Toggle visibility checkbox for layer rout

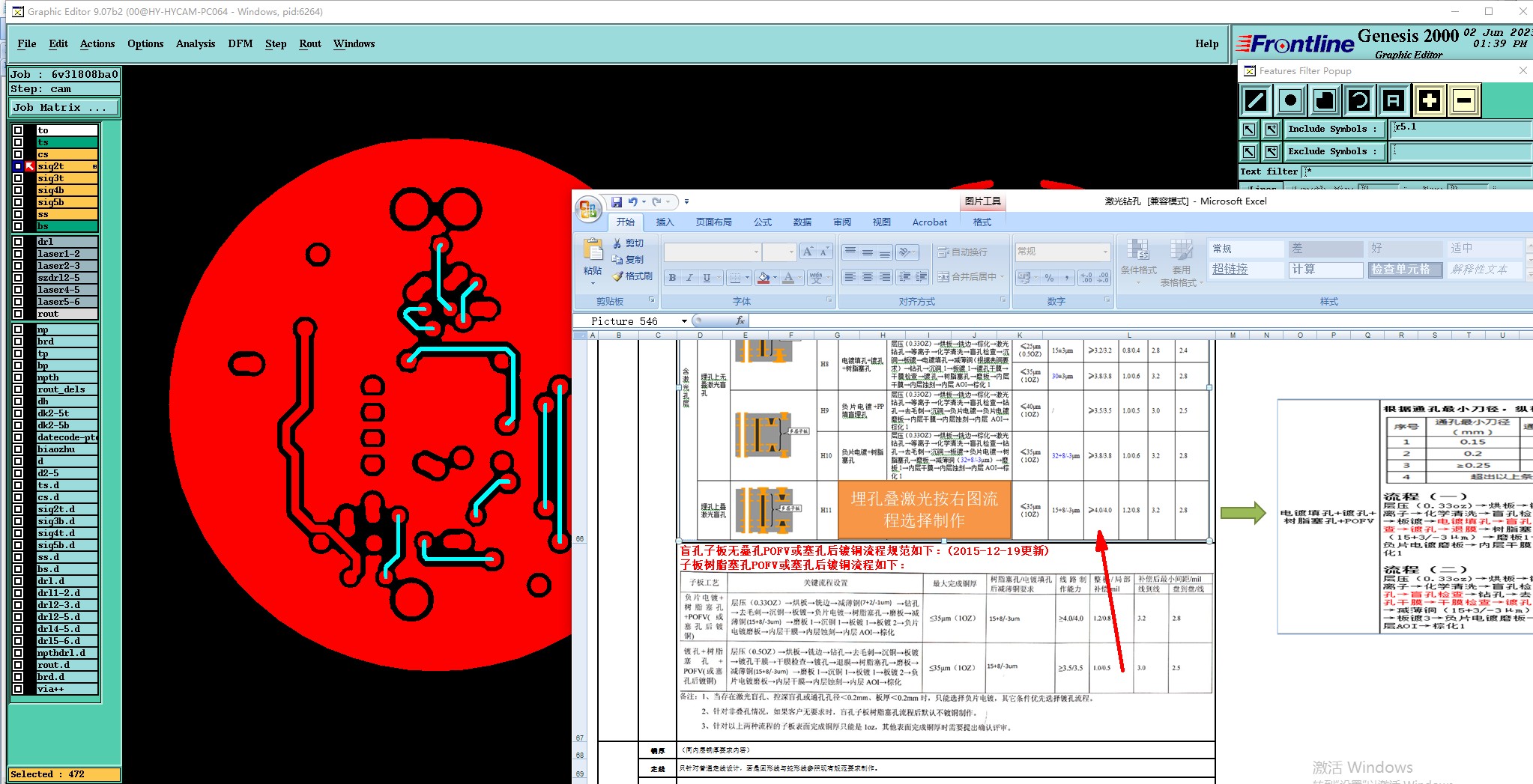point(18,314)
